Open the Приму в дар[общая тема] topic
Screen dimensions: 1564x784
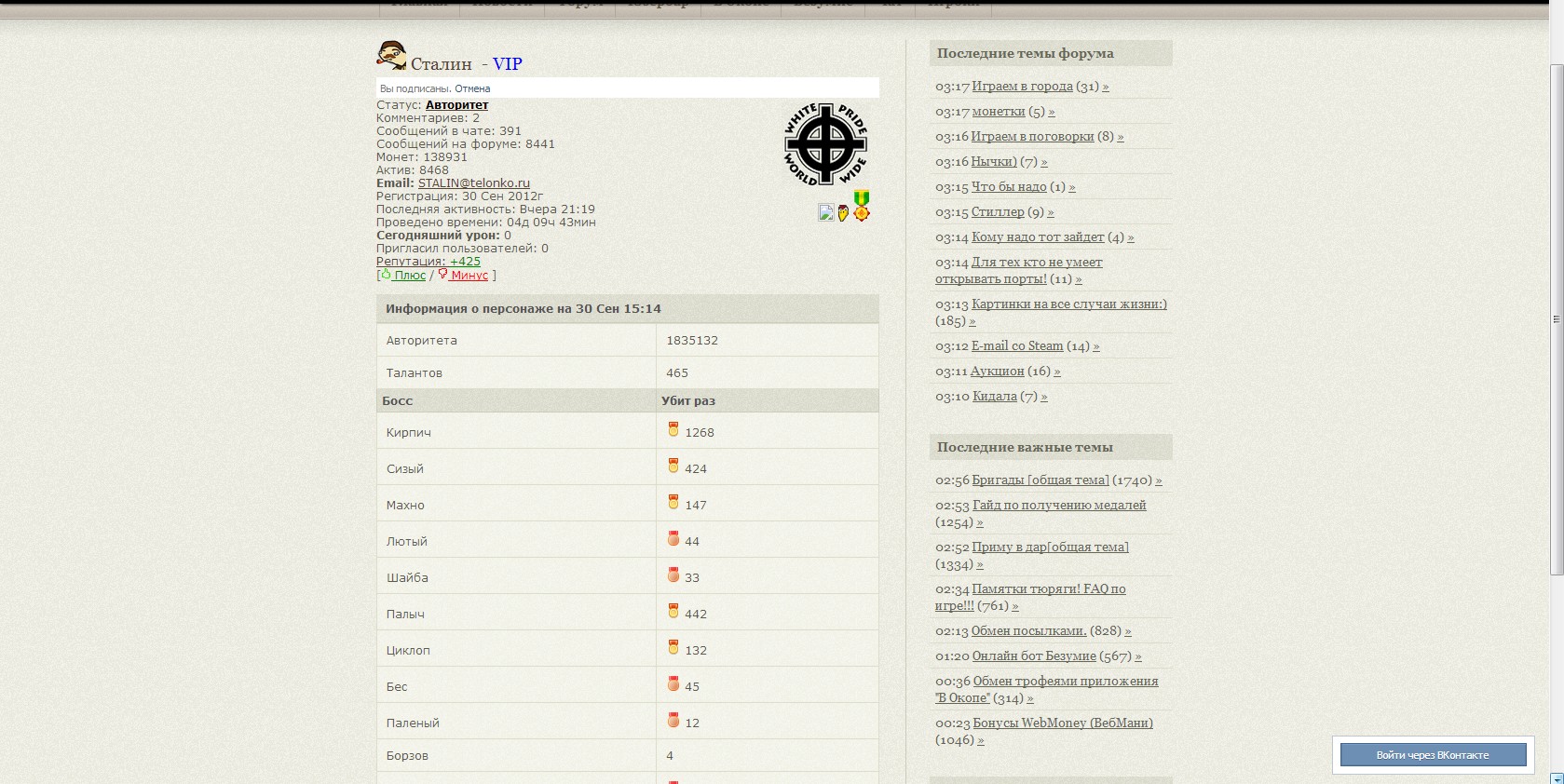1050,547
